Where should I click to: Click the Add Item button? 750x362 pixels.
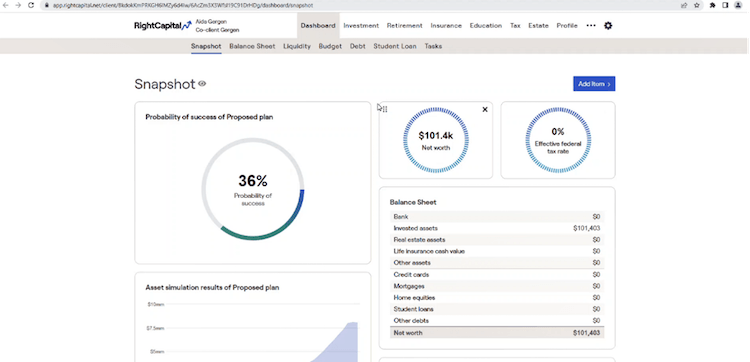[x=594, y=84]
